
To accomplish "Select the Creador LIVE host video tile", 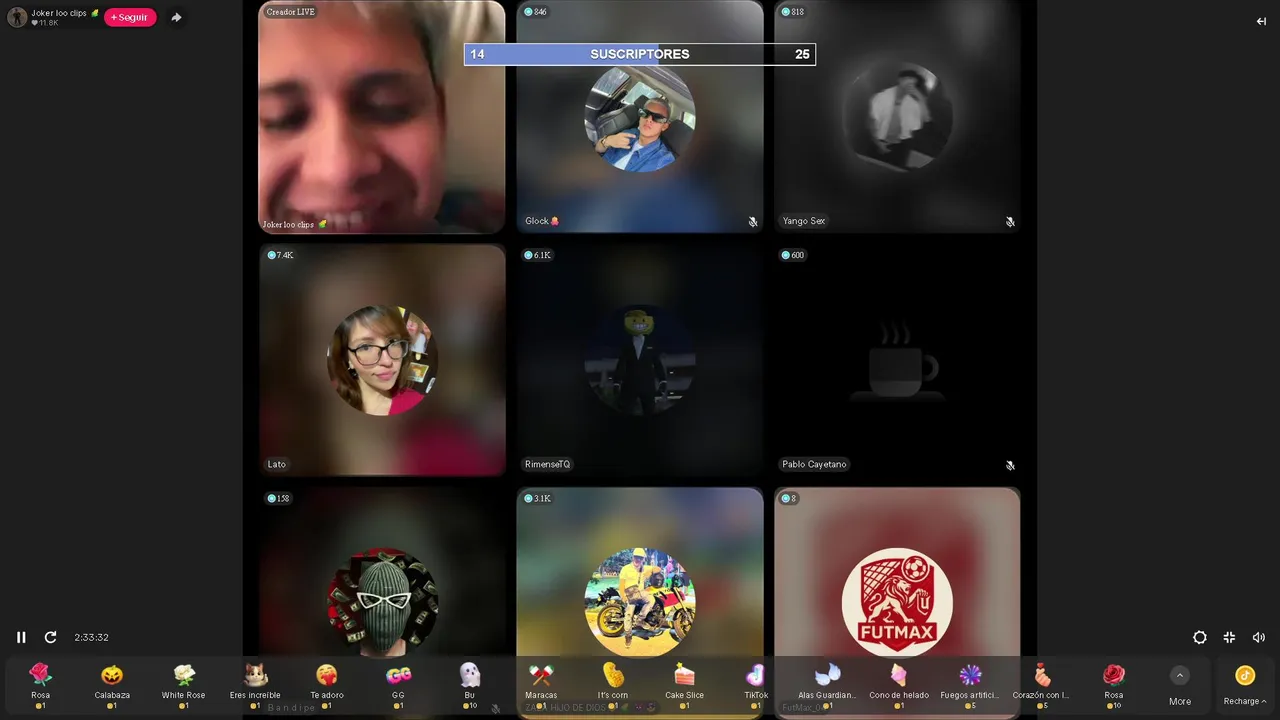I will 382,117.
